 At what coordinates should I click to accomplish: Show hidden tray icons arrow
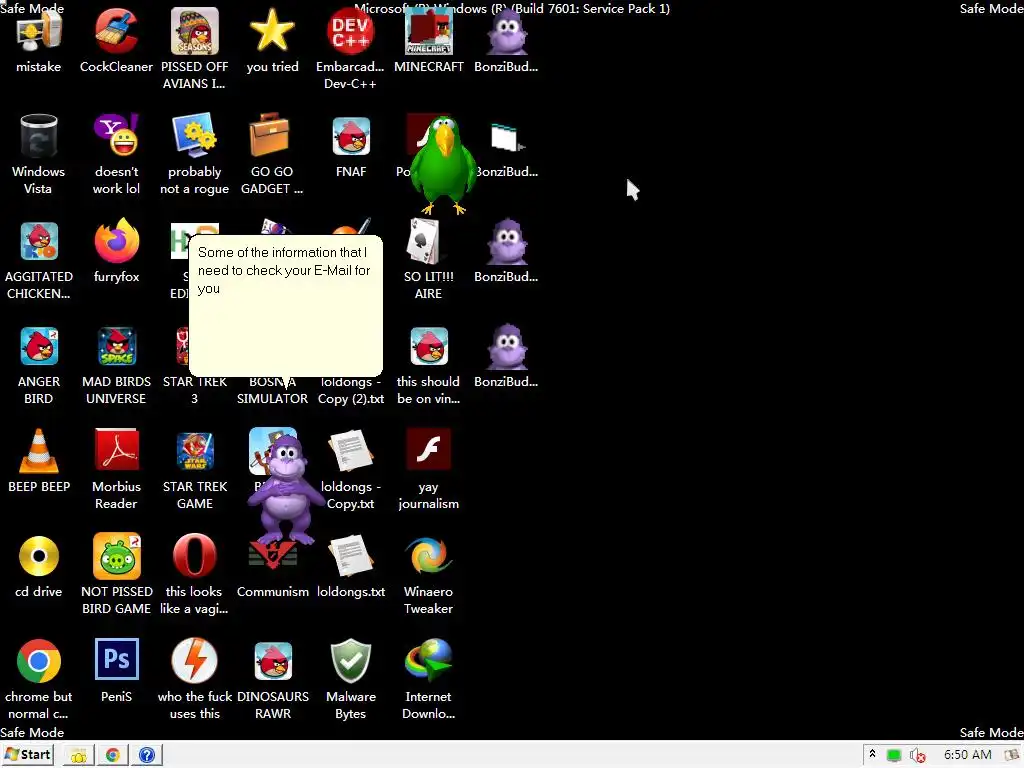[x=872, y=754]
